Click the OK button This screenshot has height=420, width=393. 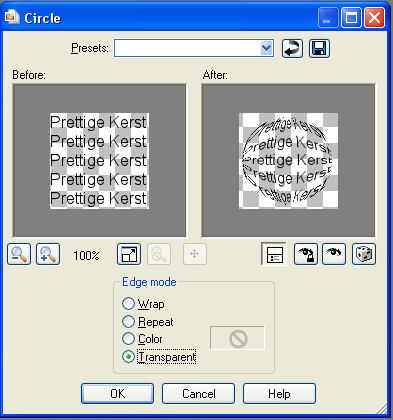click(x=118, y=394)
